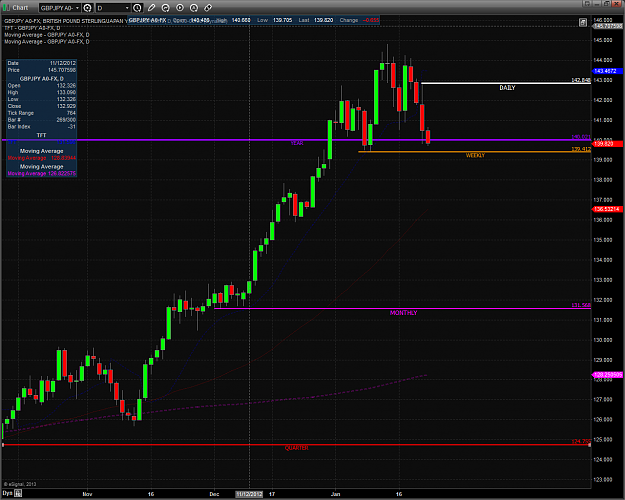Click the Chart window title label
Screen dimensions: 625x500
[20, 8]
